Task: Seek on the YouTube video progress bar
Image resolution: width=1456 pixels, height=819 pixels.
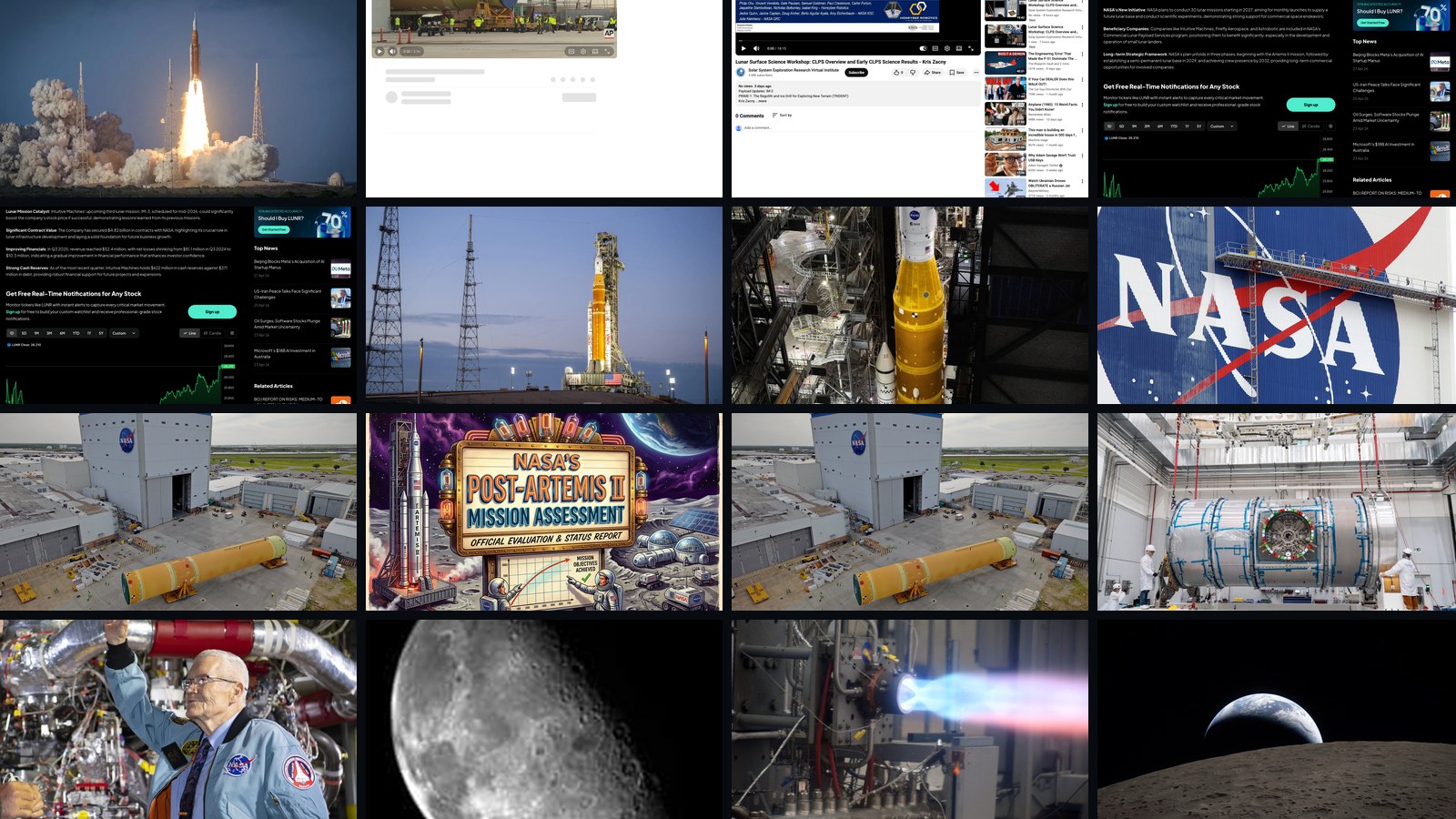Action: (857, 40)
